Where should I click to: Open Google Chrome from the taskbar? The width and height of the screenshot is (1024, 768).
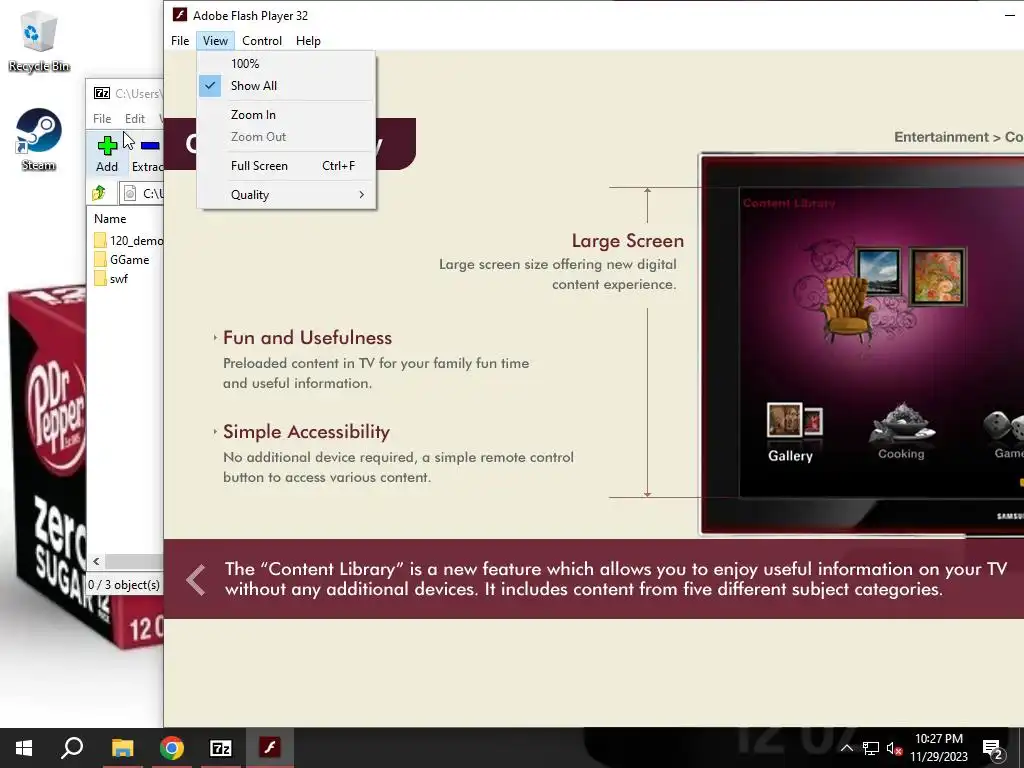point(172,748)
